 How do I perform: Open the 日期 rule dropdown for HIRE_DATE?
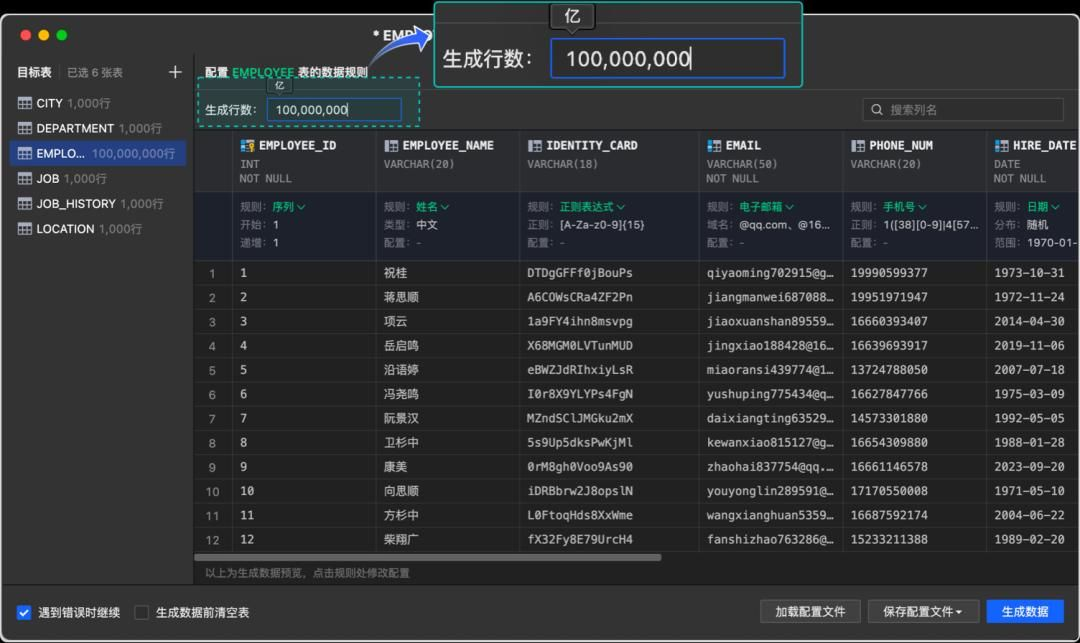tap(1043, 207)
